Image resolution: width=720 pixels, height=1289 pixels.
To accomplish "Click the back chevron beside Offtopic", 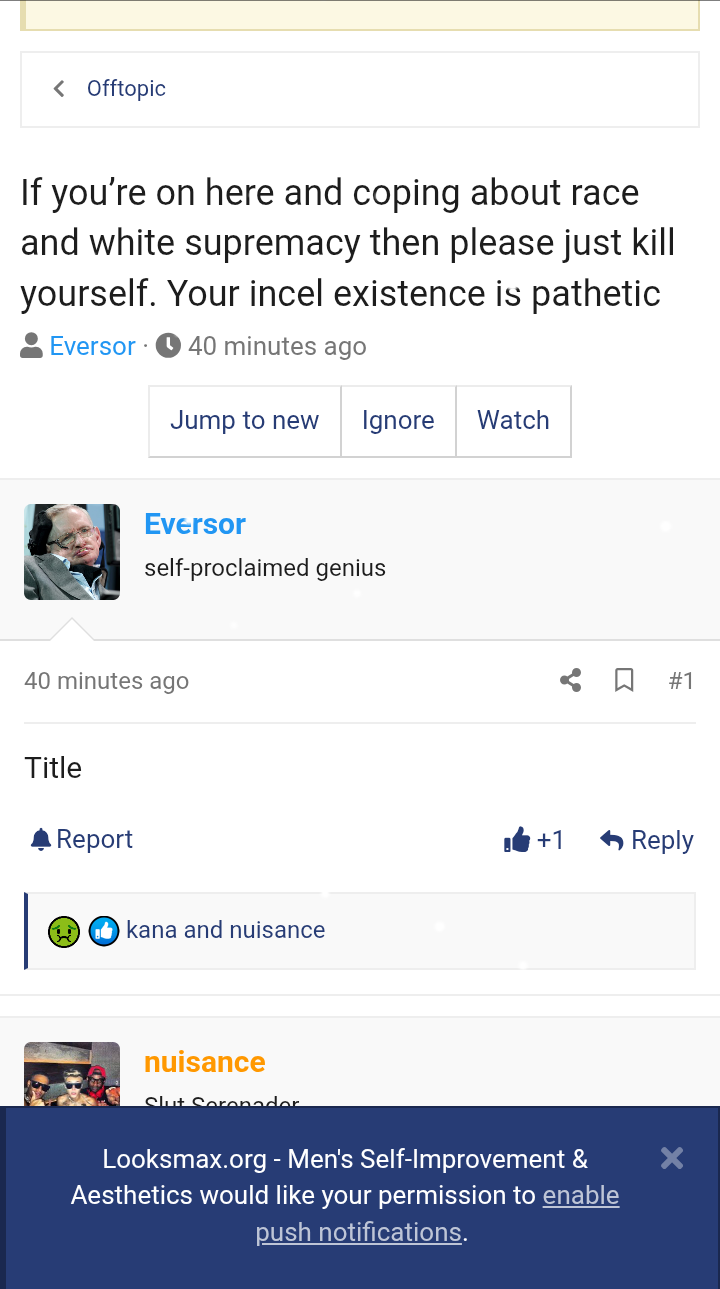I will tap(59, 89).
